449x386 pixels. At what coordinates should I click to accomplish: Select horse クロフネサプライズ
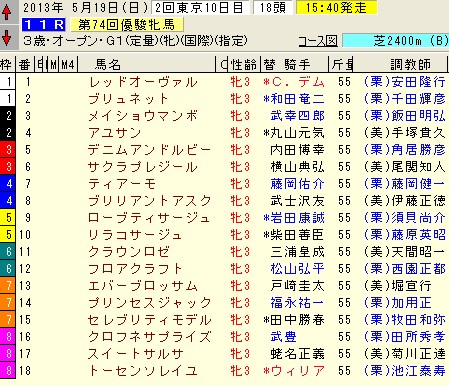click(149, 337)
